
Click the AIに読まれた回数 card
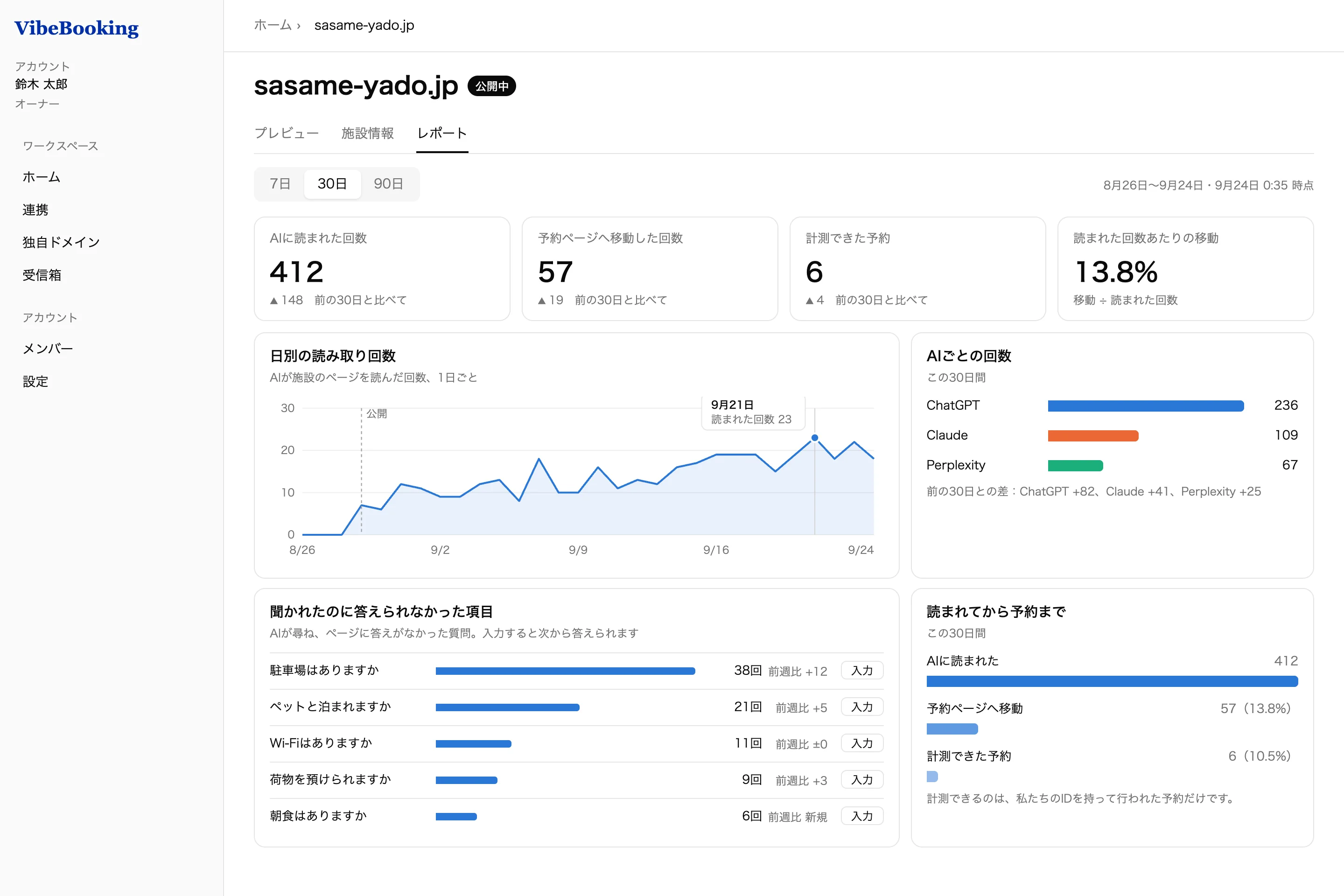pos(382,269)
